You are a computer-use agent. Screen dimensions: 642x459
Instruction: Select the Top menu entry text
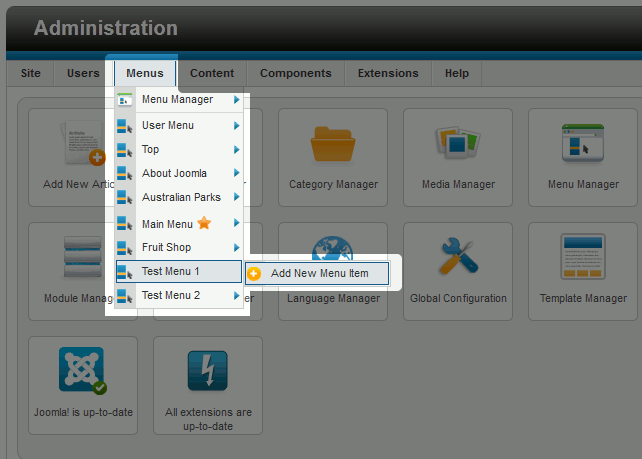(150, 150)
